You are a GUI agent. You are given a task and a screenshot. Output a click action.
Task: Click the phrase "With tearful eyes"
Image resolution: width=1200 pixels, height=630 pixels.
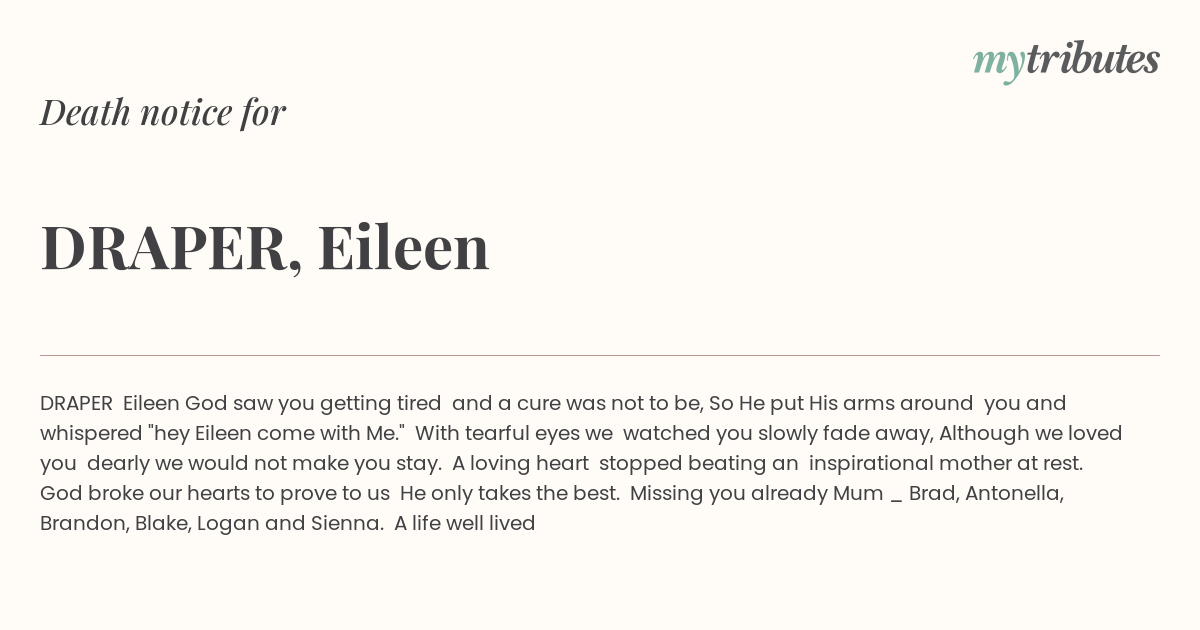[x=513, y=433]
